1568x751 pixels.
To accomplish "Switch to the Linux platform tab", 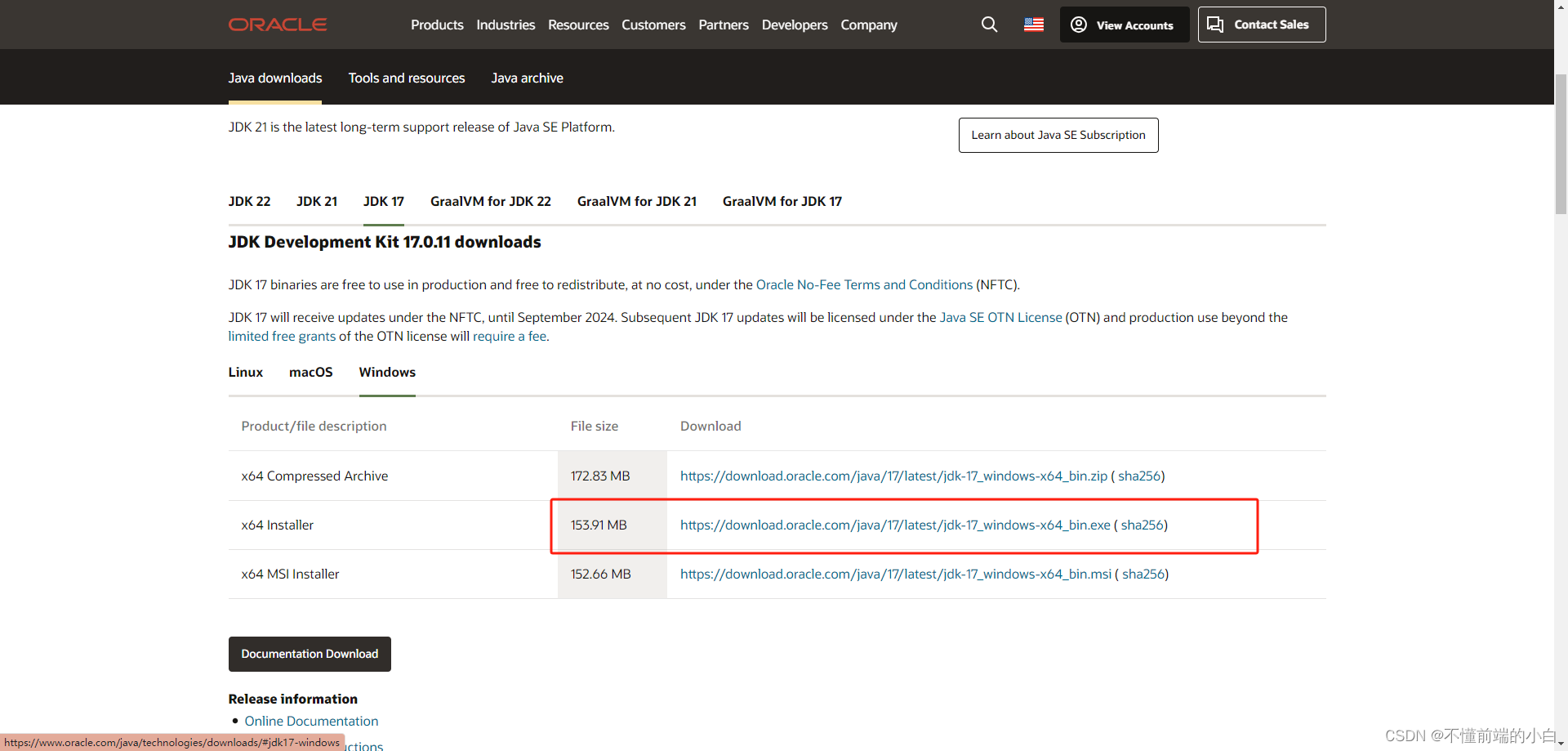I will click(246, 372).
